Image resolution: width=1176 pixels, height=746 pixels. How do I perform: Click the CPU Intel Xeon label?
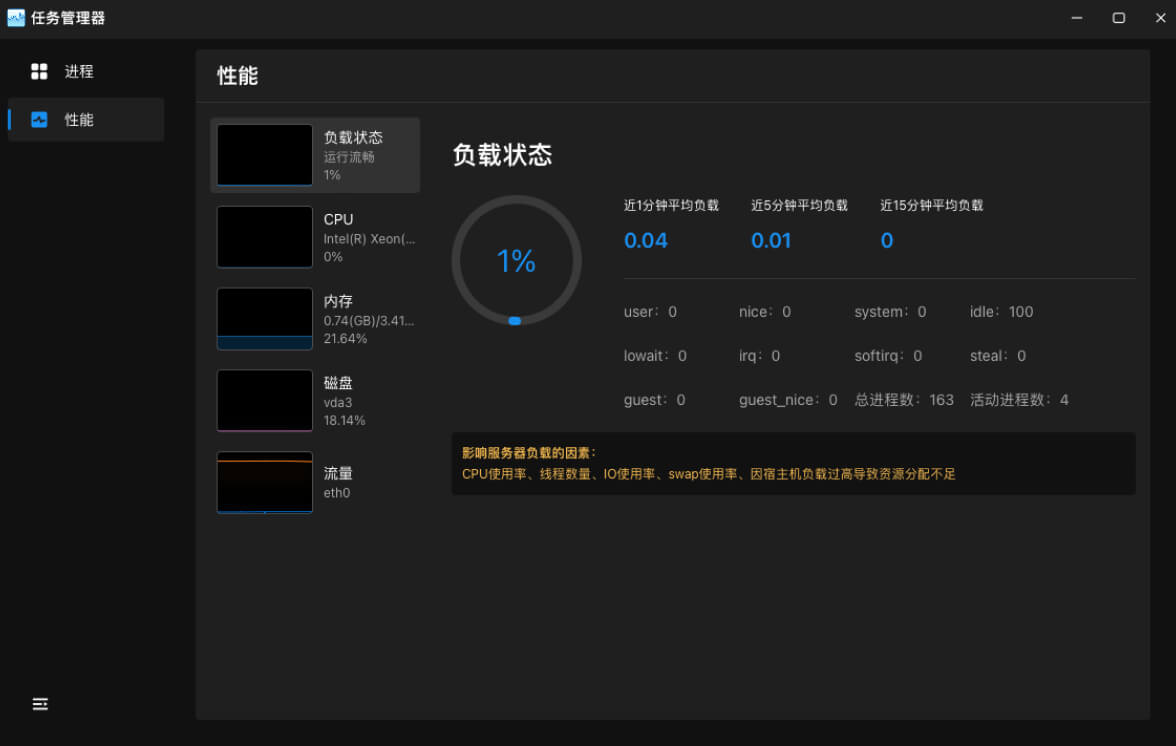(x=368, y=238)
